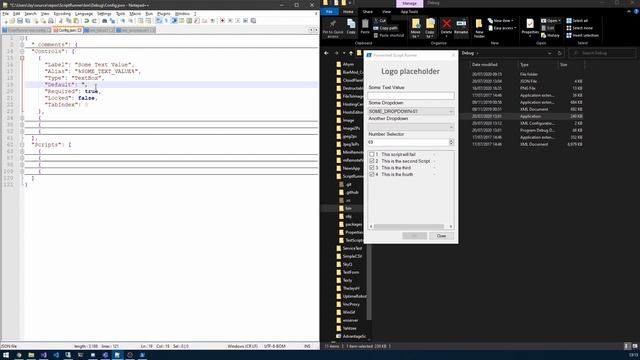640x360 pixels.
Task: Open the App Tools tab in Explorer
Action: pyautogui.click(x=409, y=12)
